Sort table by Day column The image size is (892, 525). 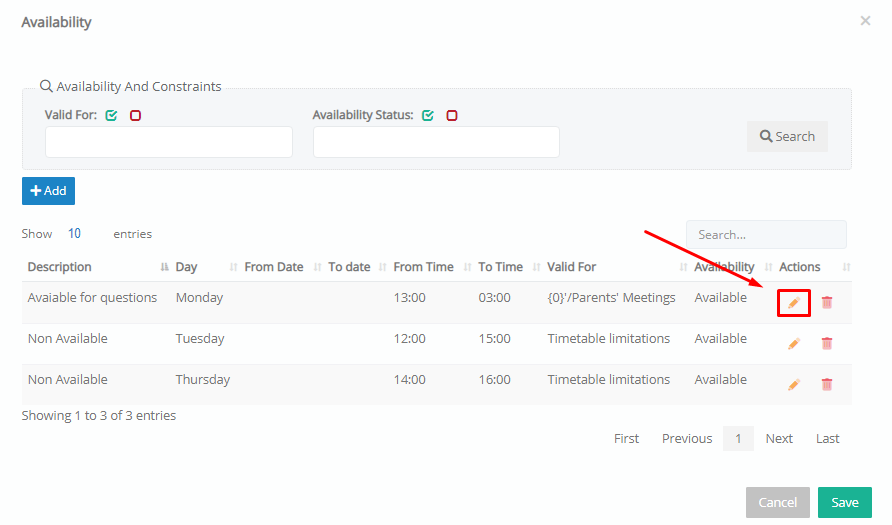pyautogui.click(x=205, y=267)
